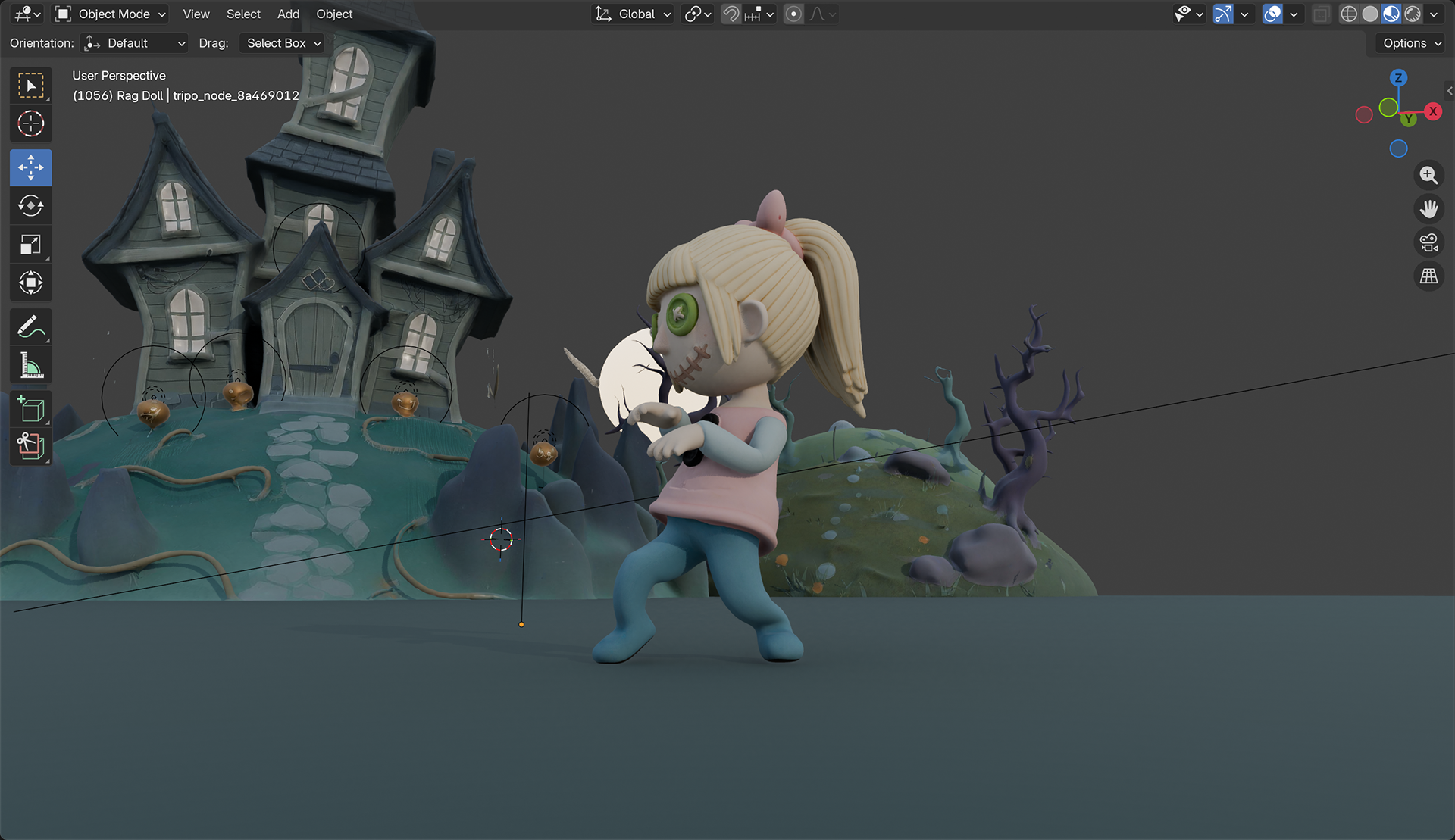The image size is (1455, 840).
Task: Click the zoom magnifier viewport button
Action: (x=1428, y=175)
